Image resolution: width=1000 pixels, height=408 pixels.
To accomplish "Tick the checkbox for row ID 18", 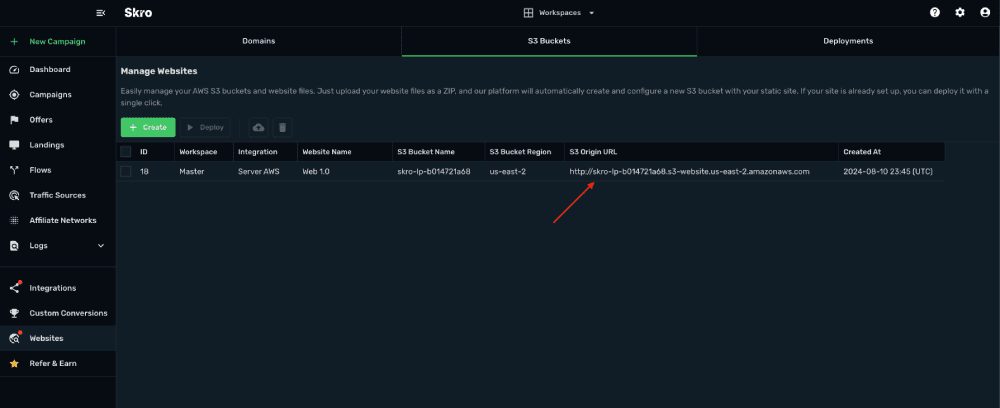I will coord(126,171).
